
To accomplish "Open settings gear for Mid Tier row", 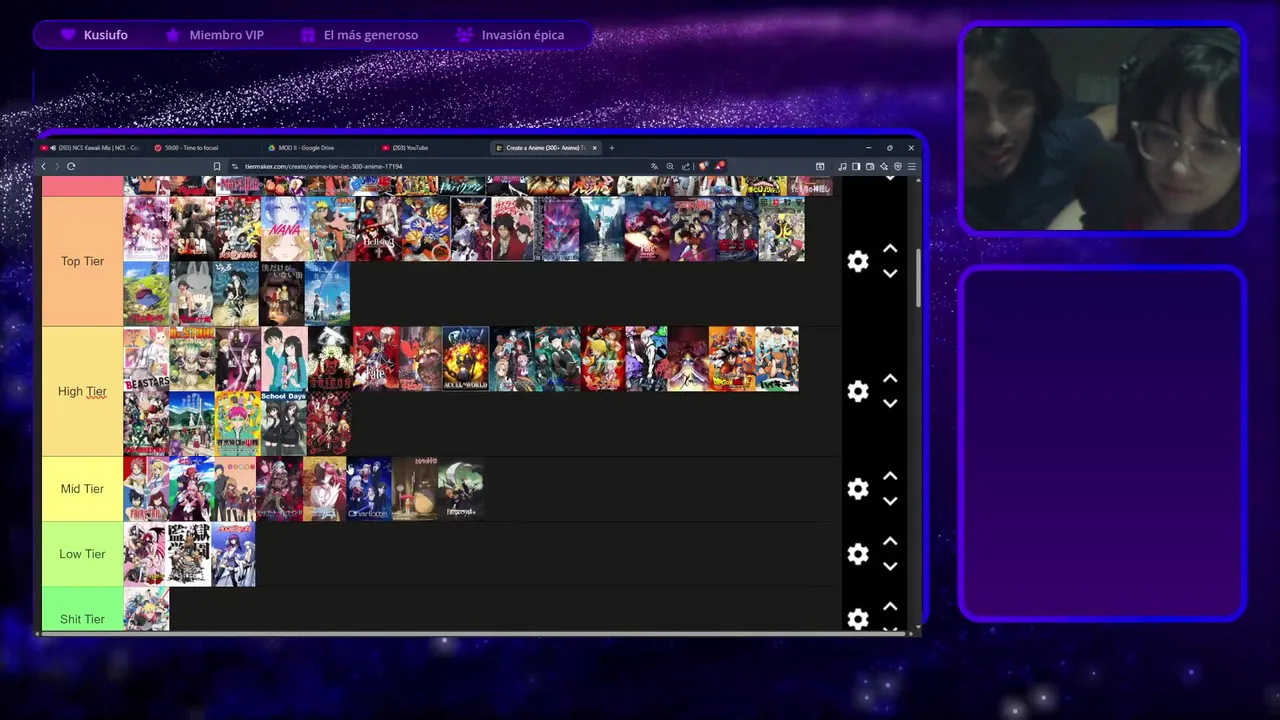I will [x=858, y=489].
